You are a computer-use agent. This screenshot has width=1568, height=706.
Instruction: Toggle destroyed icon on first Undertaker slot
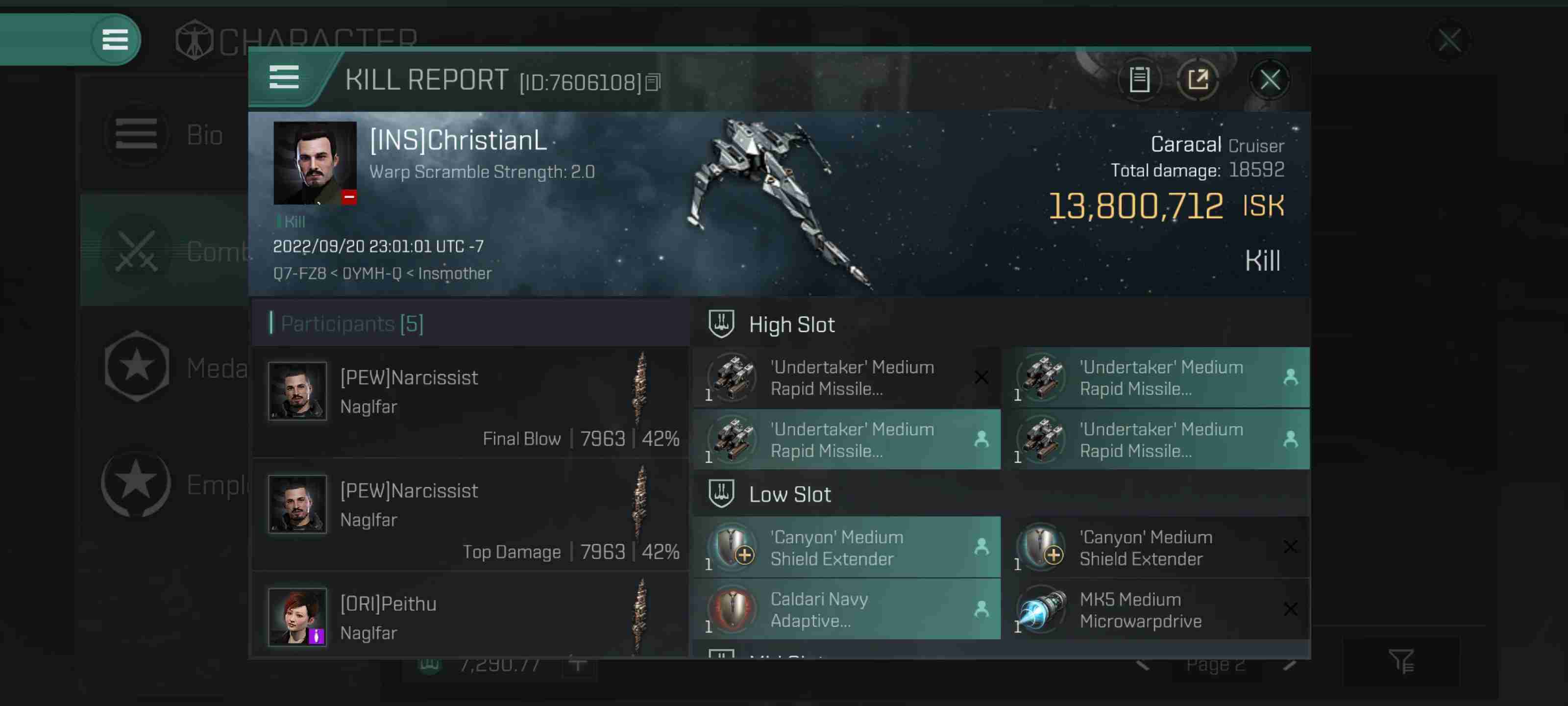coord(981,377)
